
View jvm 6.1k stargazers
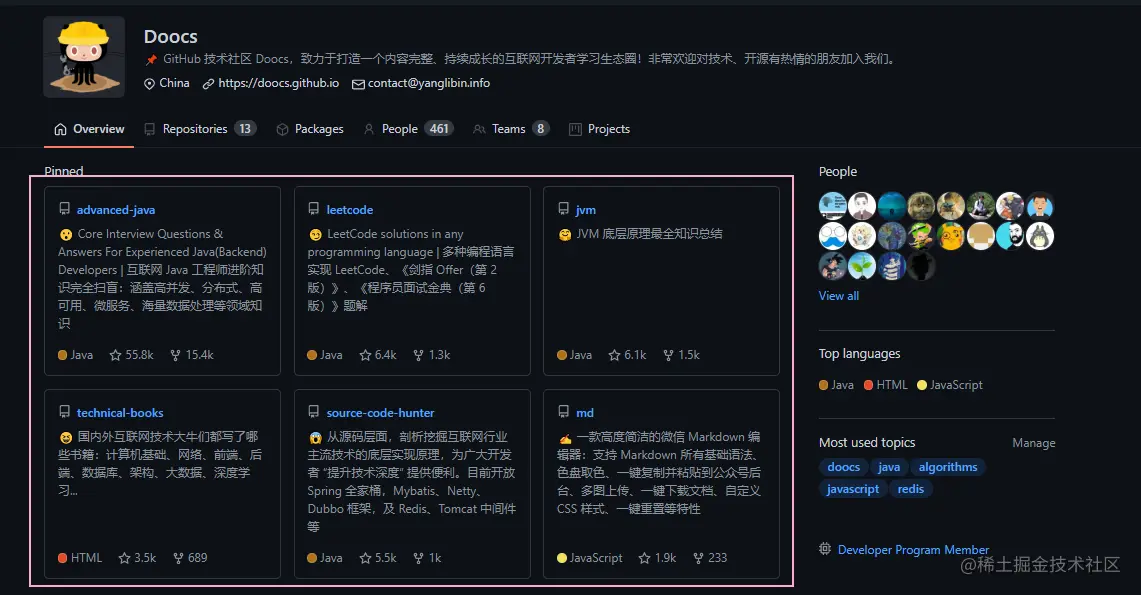(x=627, y=355)
